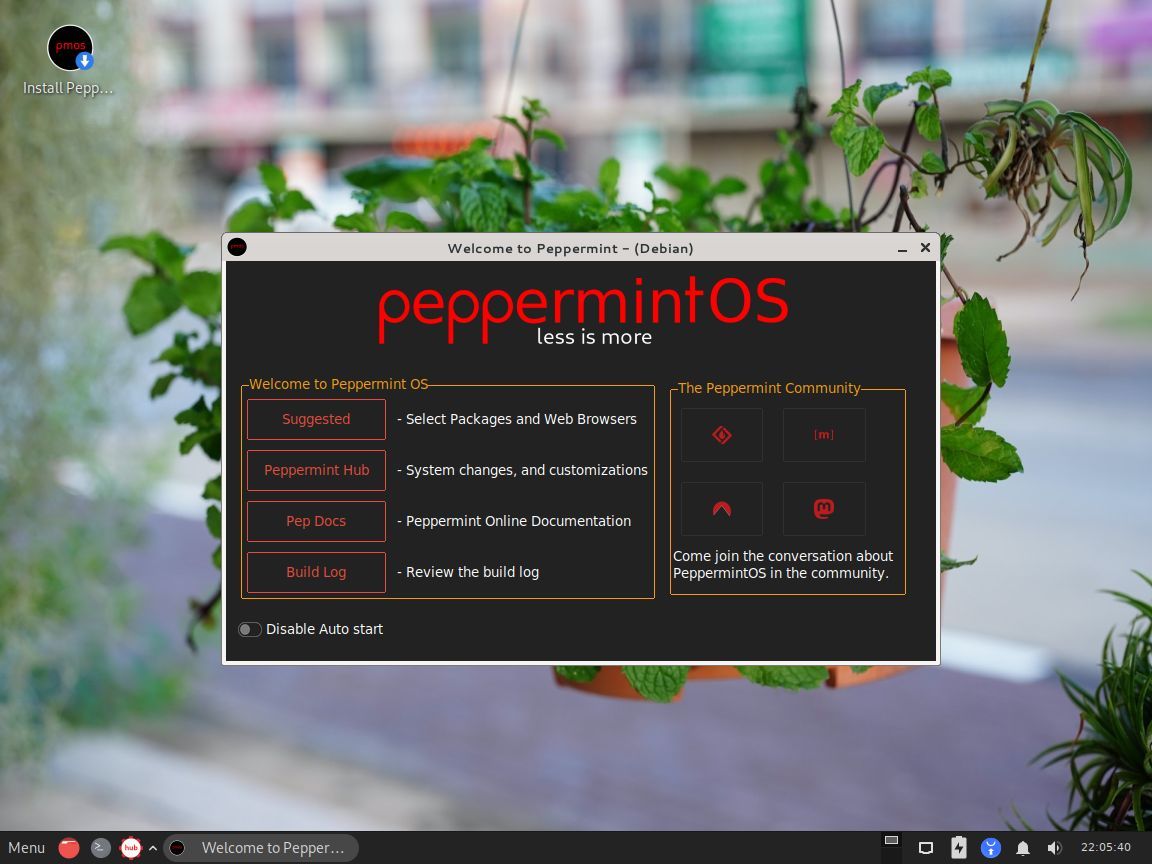The width and height of the screenshot is (1152, 864).
Task: Click the display icon in the system tray
Action: click(x=926, y=847)
